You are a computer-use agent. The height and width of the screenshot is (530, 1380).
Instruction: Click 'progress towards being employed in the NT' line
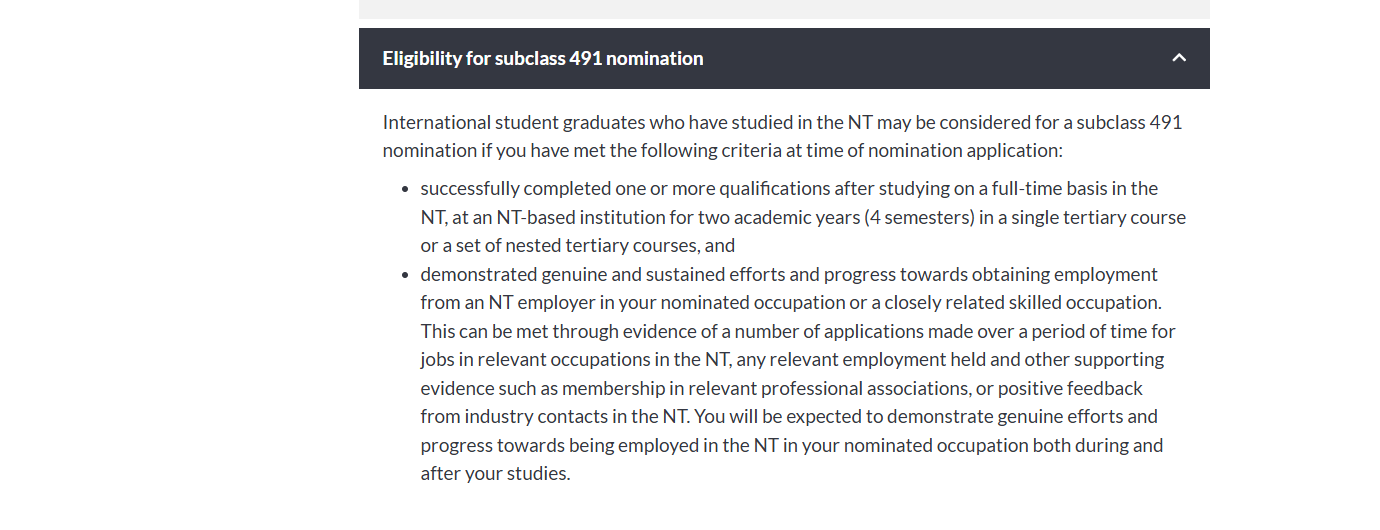click(792, 445)
